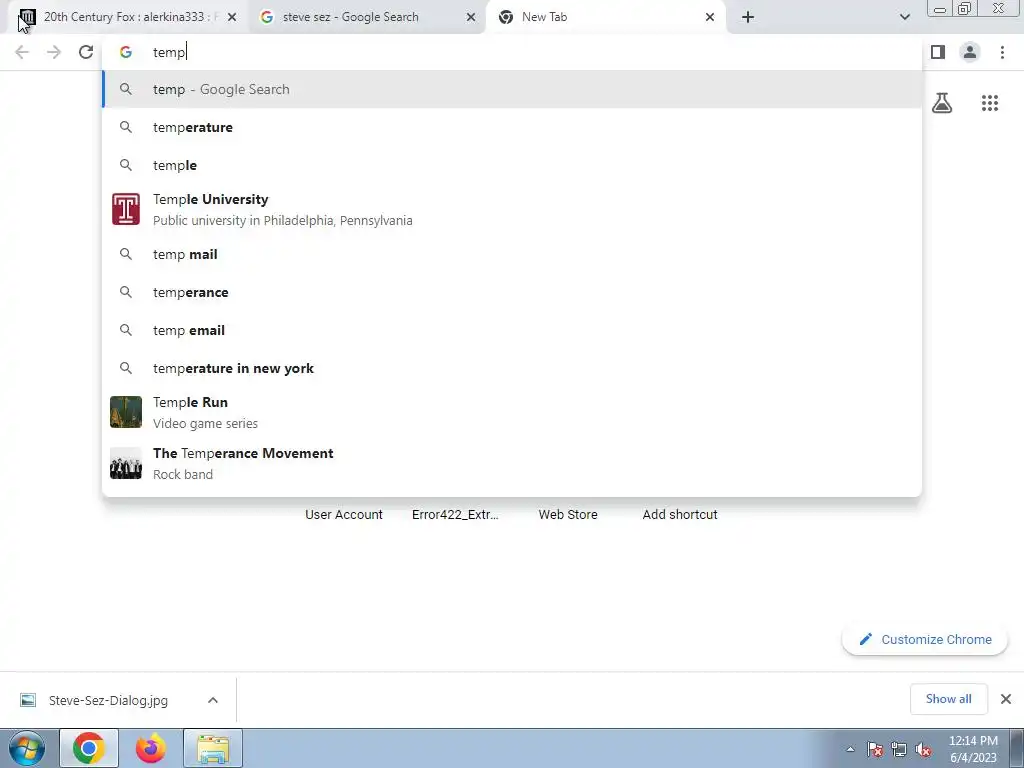
Task: Choose the Temple Run suggestion
Action: (x=512, y=412)
